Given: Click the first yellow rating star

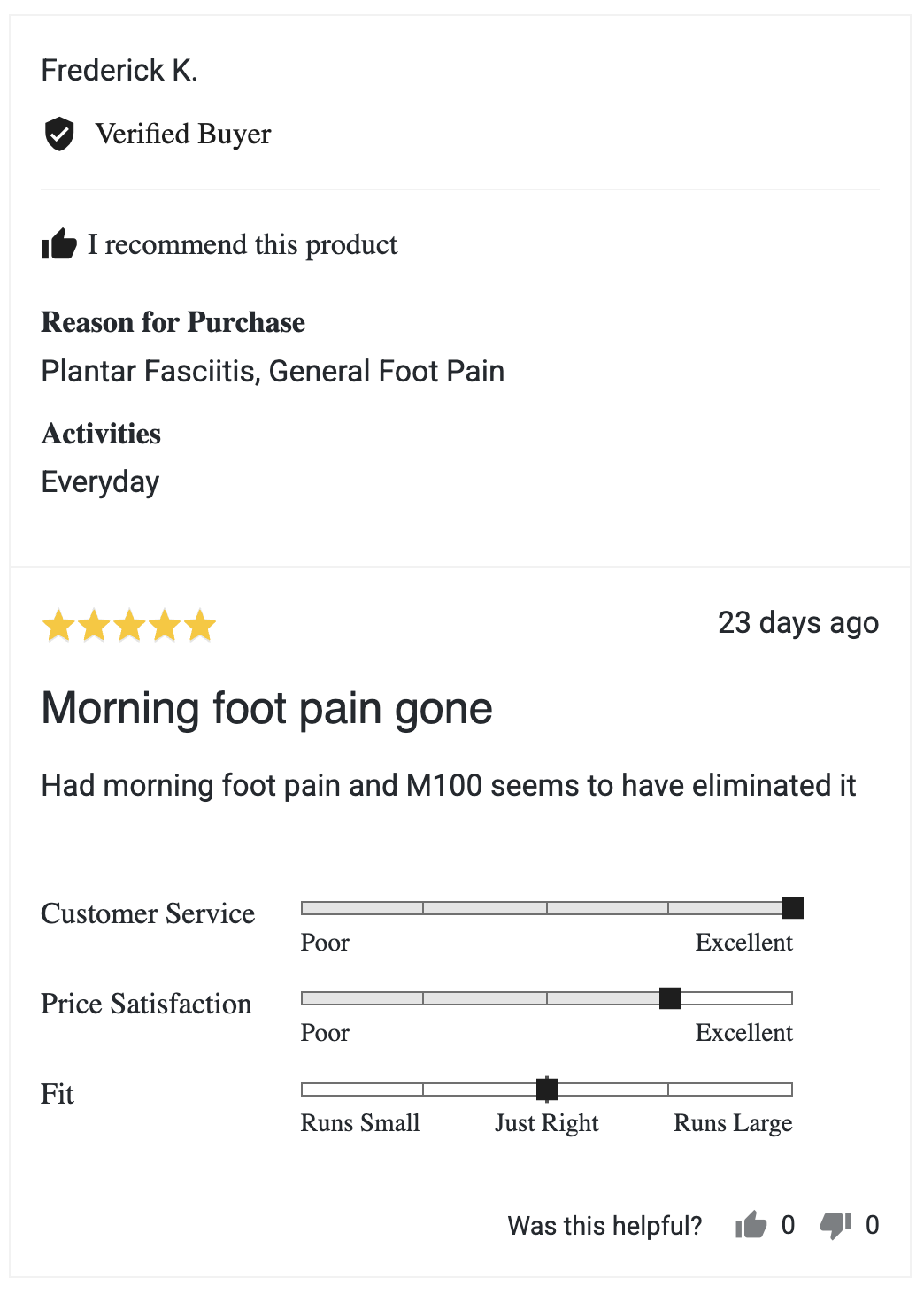Looking at the screenshot, I should tap(58, 625).
